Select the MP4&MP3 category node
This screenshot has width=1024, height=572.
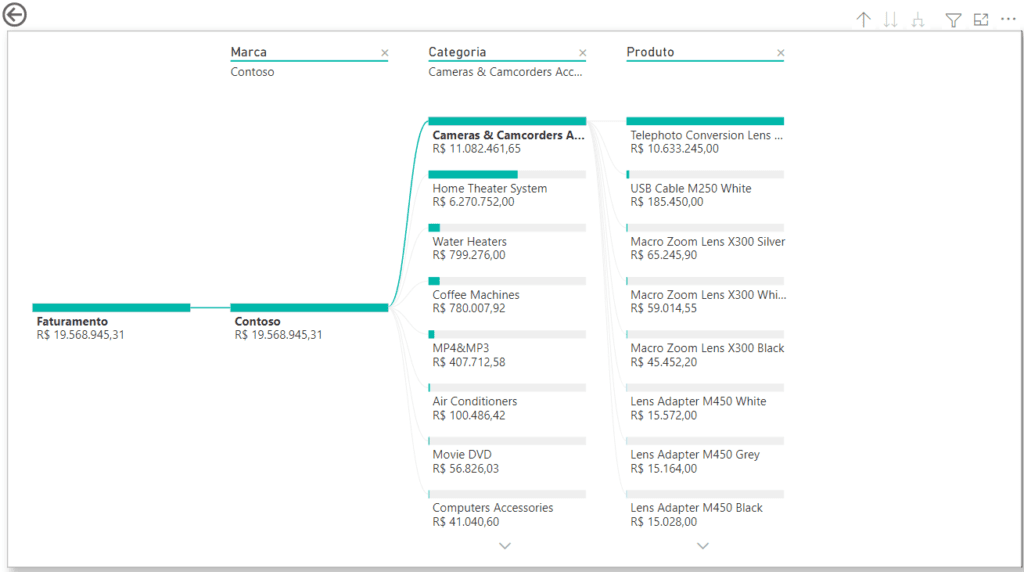tap(507, 349)
